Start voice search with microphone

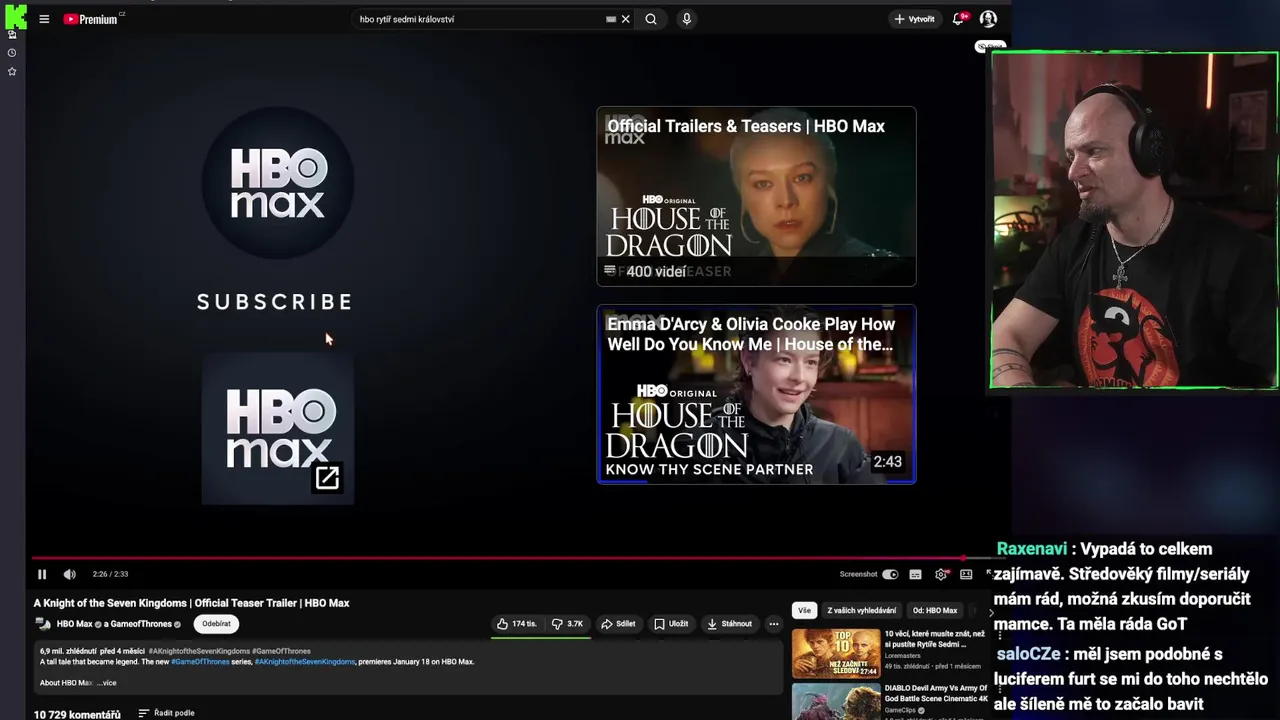click(686, 19)
